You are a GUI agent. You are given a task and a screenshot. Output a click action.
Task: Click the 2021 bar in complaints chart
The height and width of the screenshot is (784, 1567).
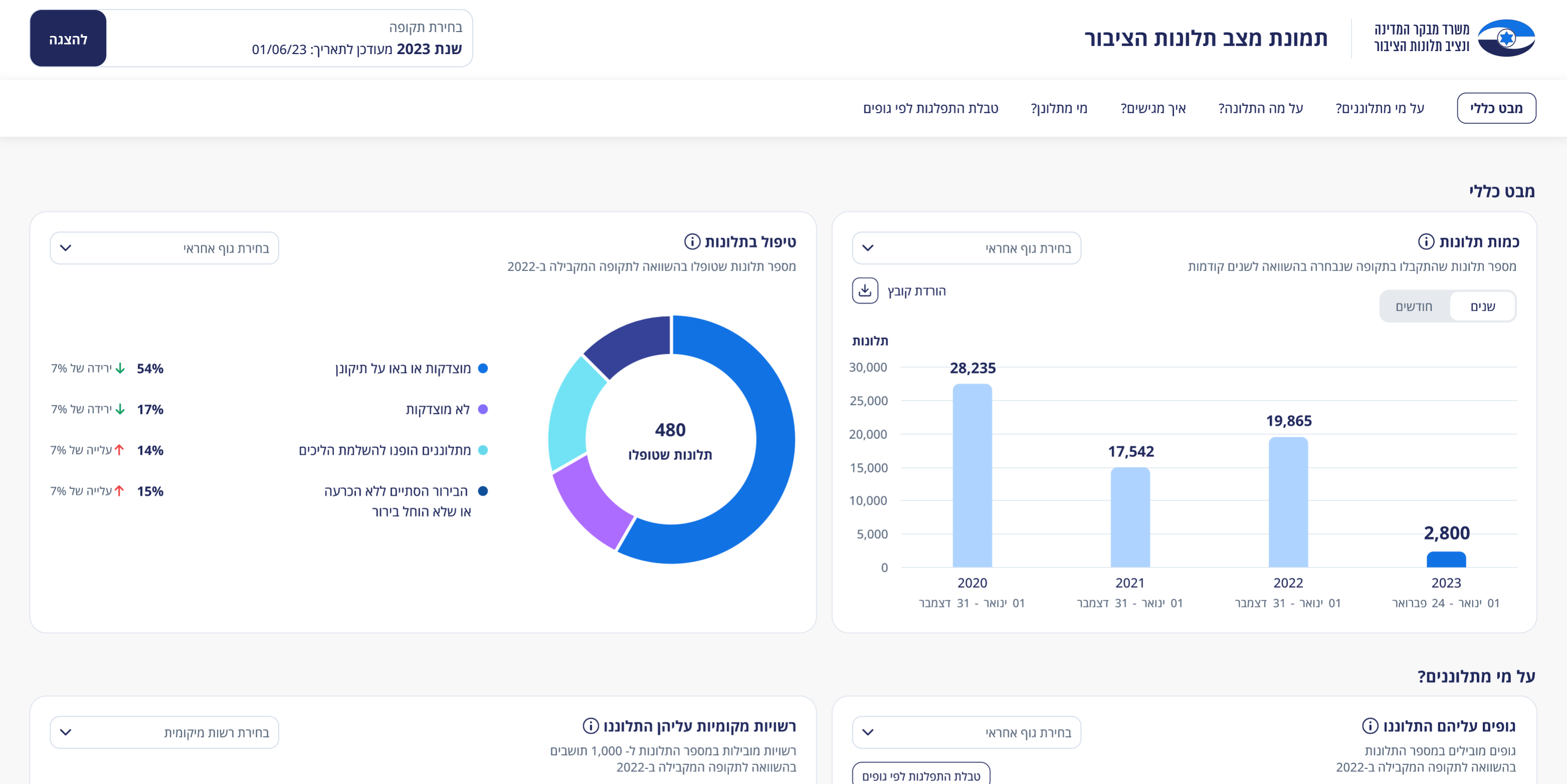1130,517
